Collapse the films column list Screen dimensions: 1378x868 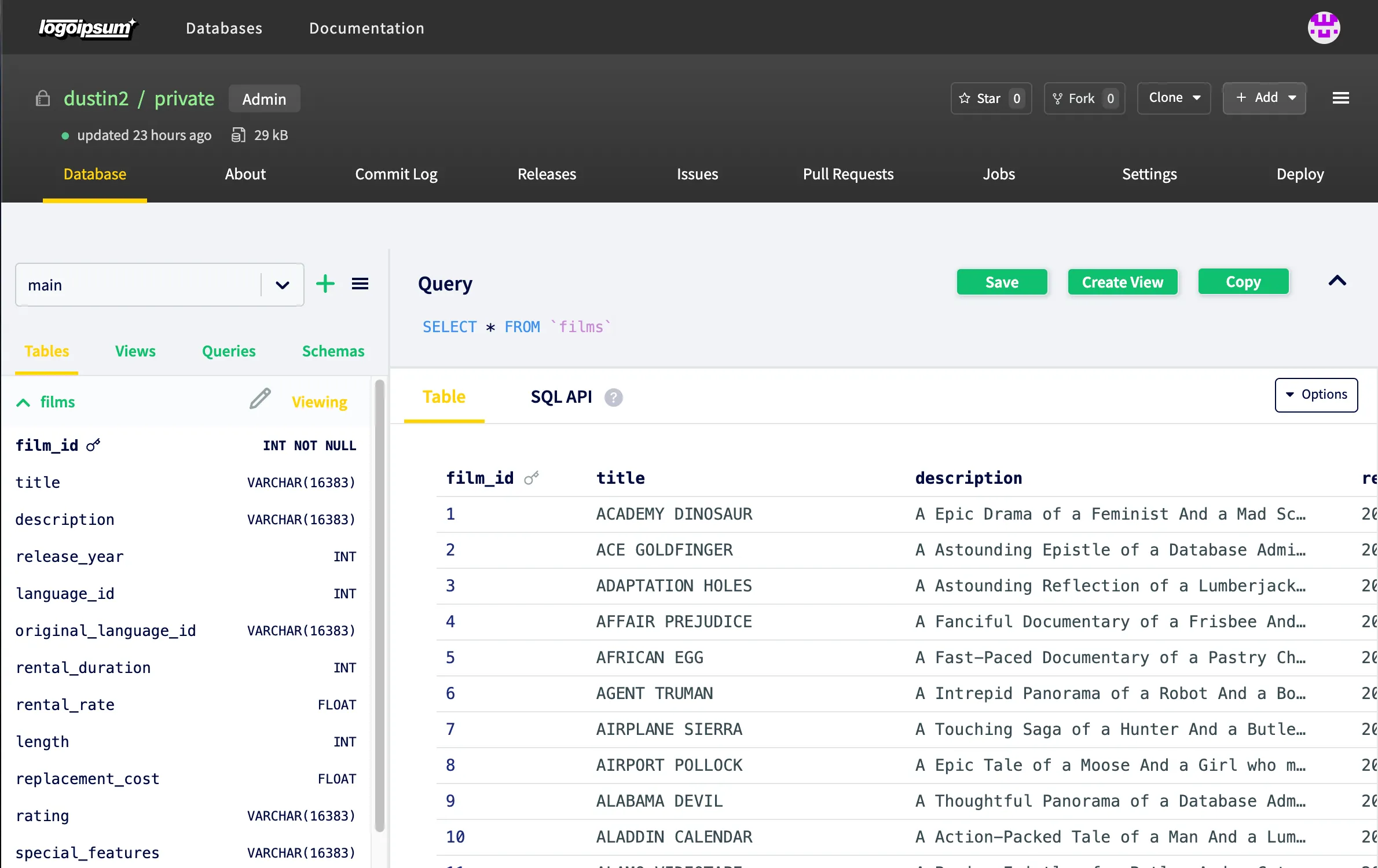coord(23,402)
